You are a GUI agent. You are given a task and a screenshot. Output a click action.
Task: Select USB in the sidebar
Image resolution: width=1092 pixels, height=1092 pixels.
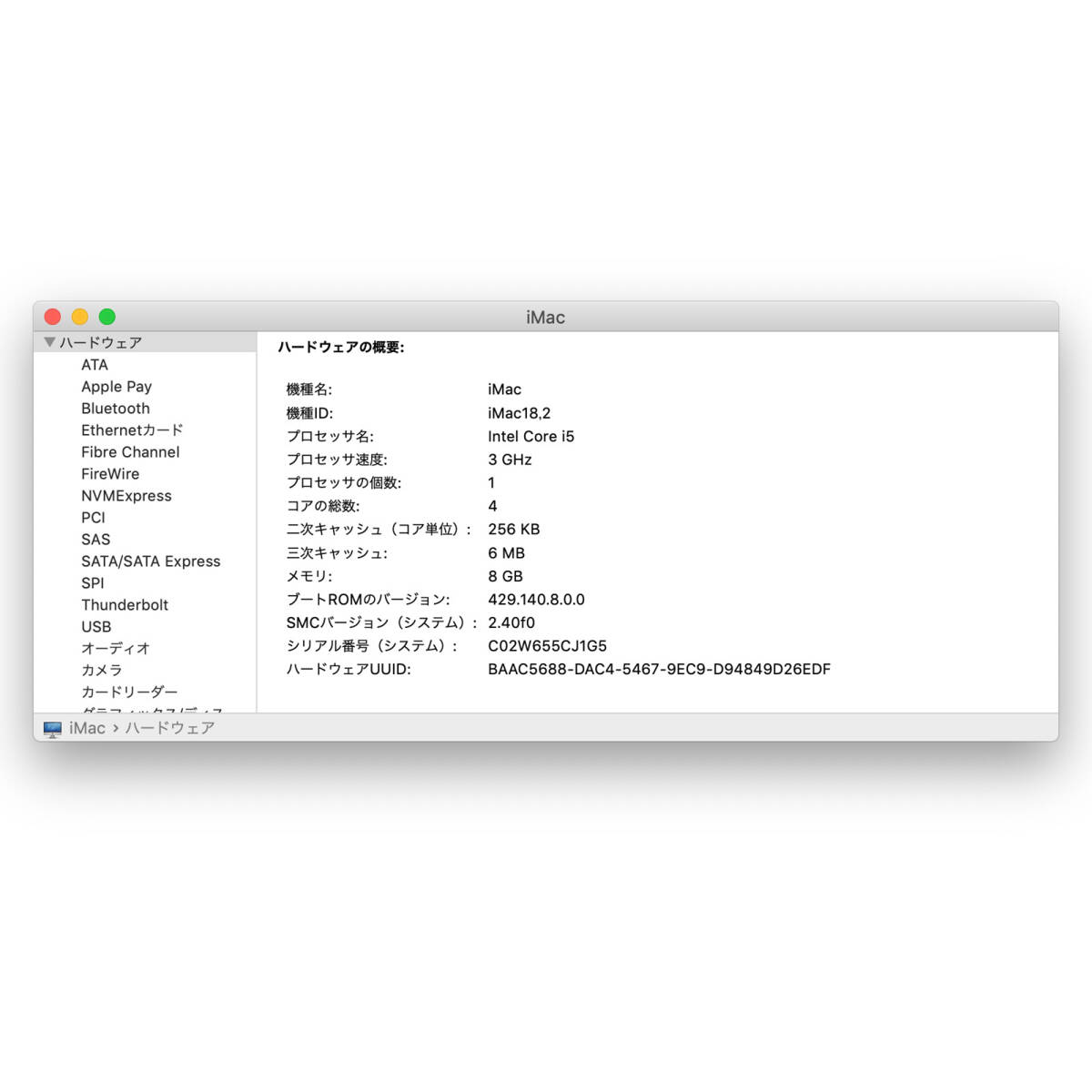pyautogui.click(x=96, y=627)
